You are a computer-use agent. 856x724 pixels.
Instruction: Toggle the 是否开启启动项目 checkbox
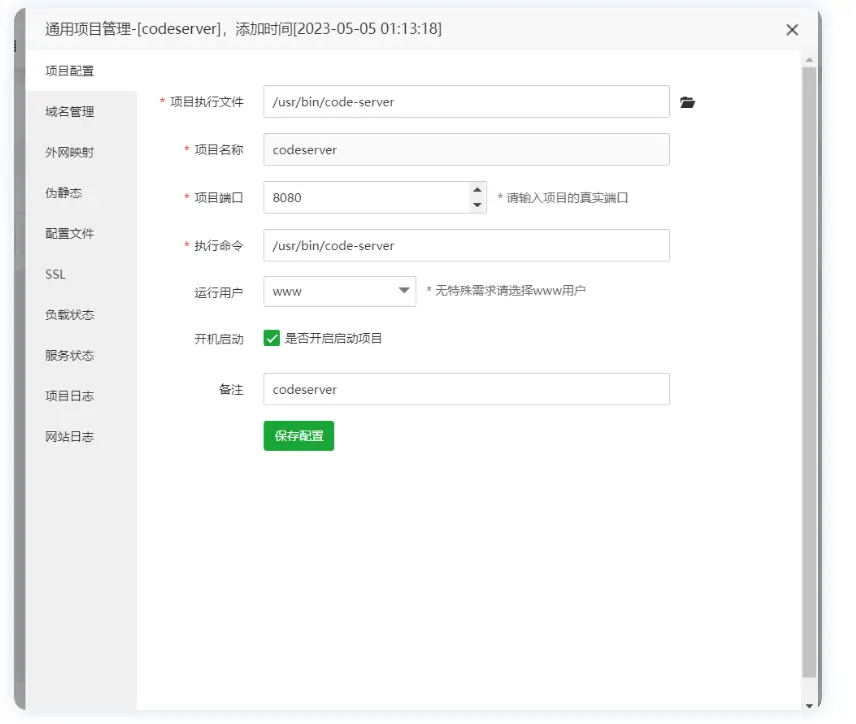pyautogui.click(x=272, y=339)
